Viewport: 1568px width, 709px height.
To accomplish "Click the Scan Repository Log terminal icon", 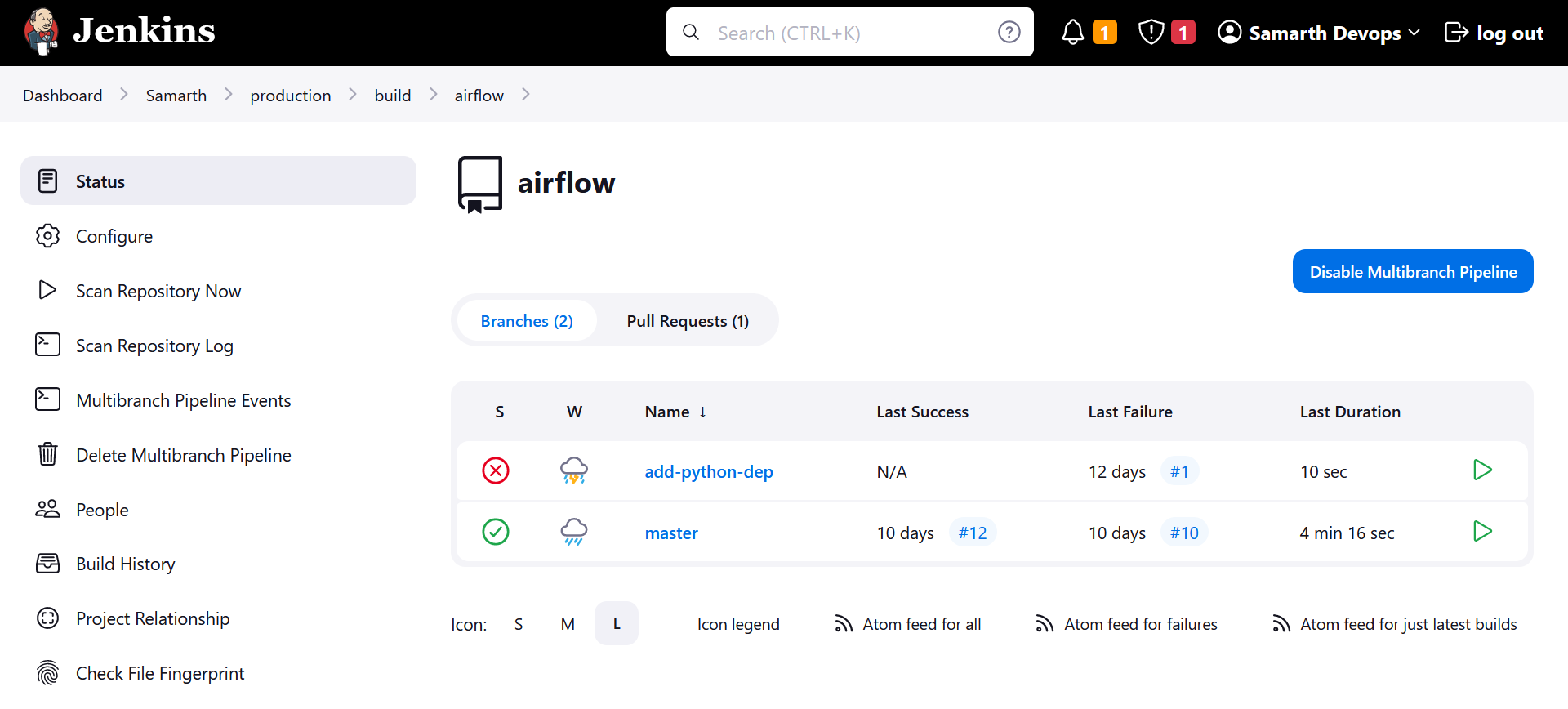I will coord(48,345).
